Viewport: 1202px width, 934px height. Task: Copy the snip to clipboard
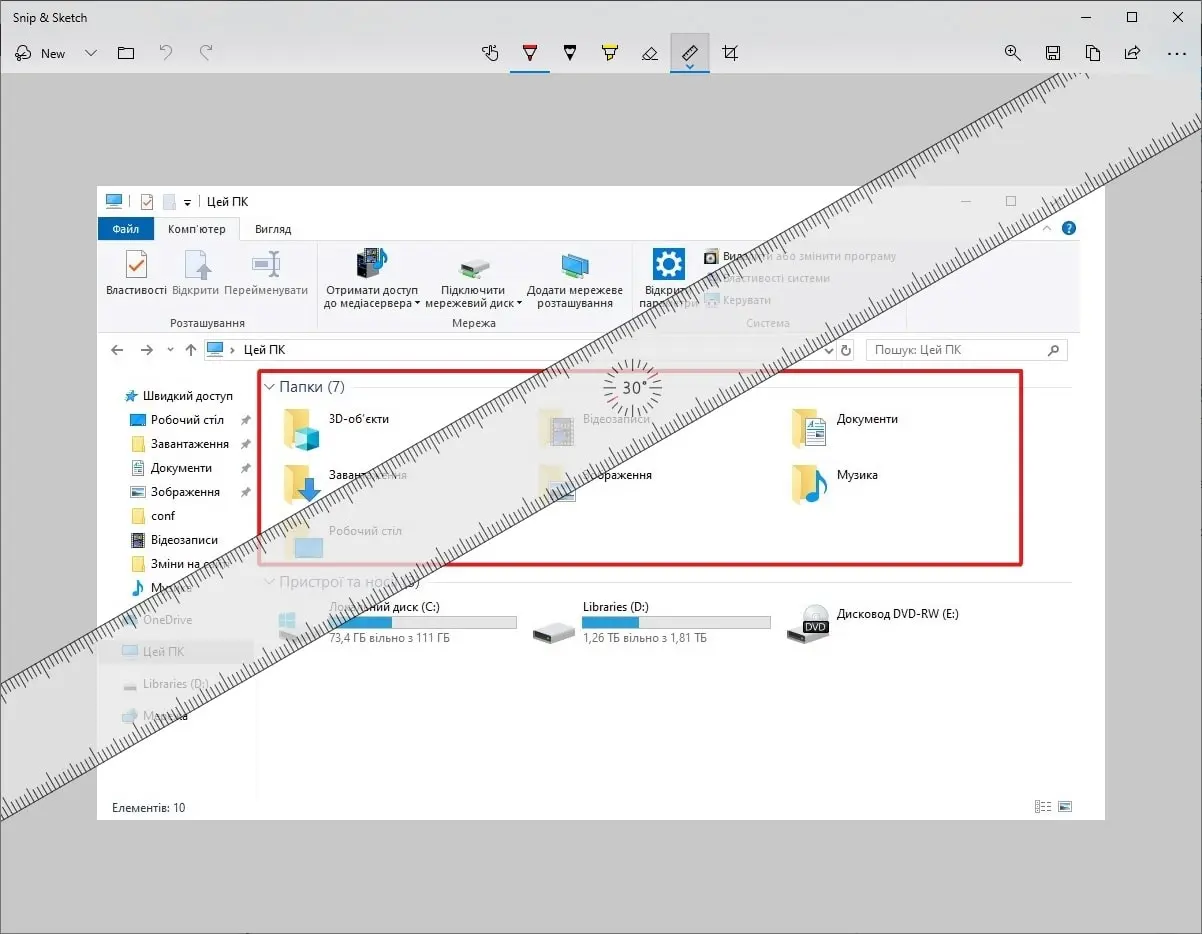1093,53
